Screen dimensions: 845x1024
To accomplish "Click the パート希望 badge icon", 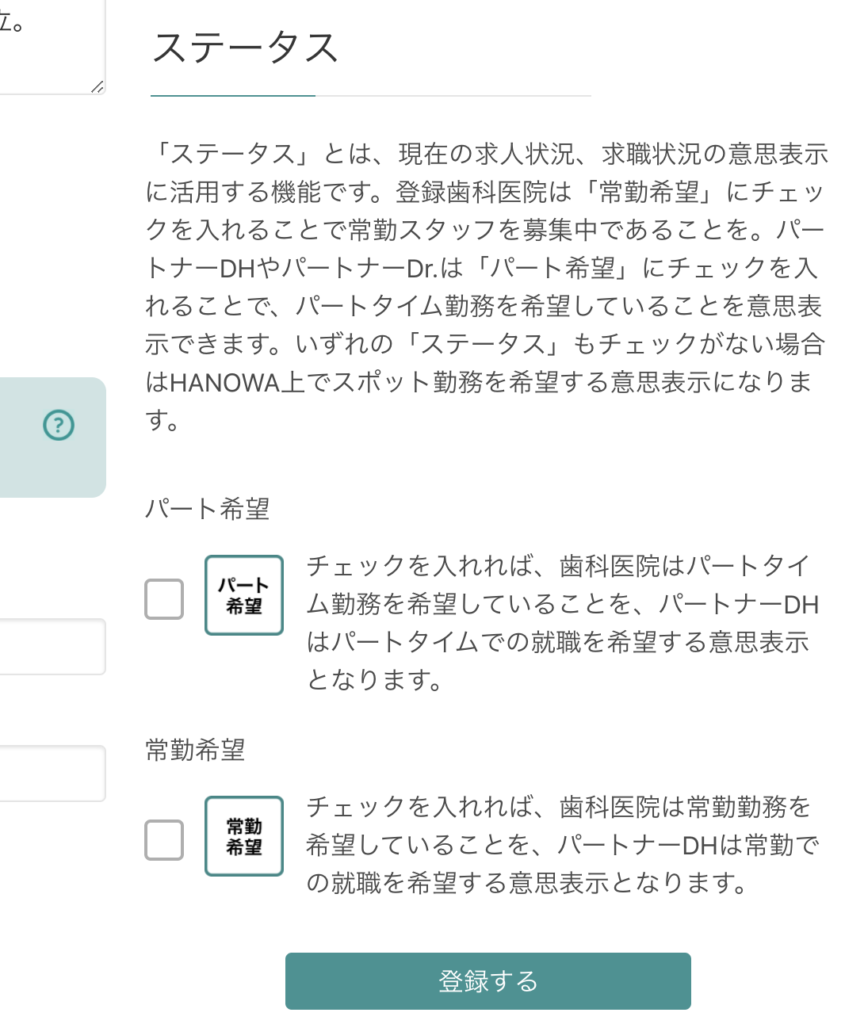I will (244, 595).
